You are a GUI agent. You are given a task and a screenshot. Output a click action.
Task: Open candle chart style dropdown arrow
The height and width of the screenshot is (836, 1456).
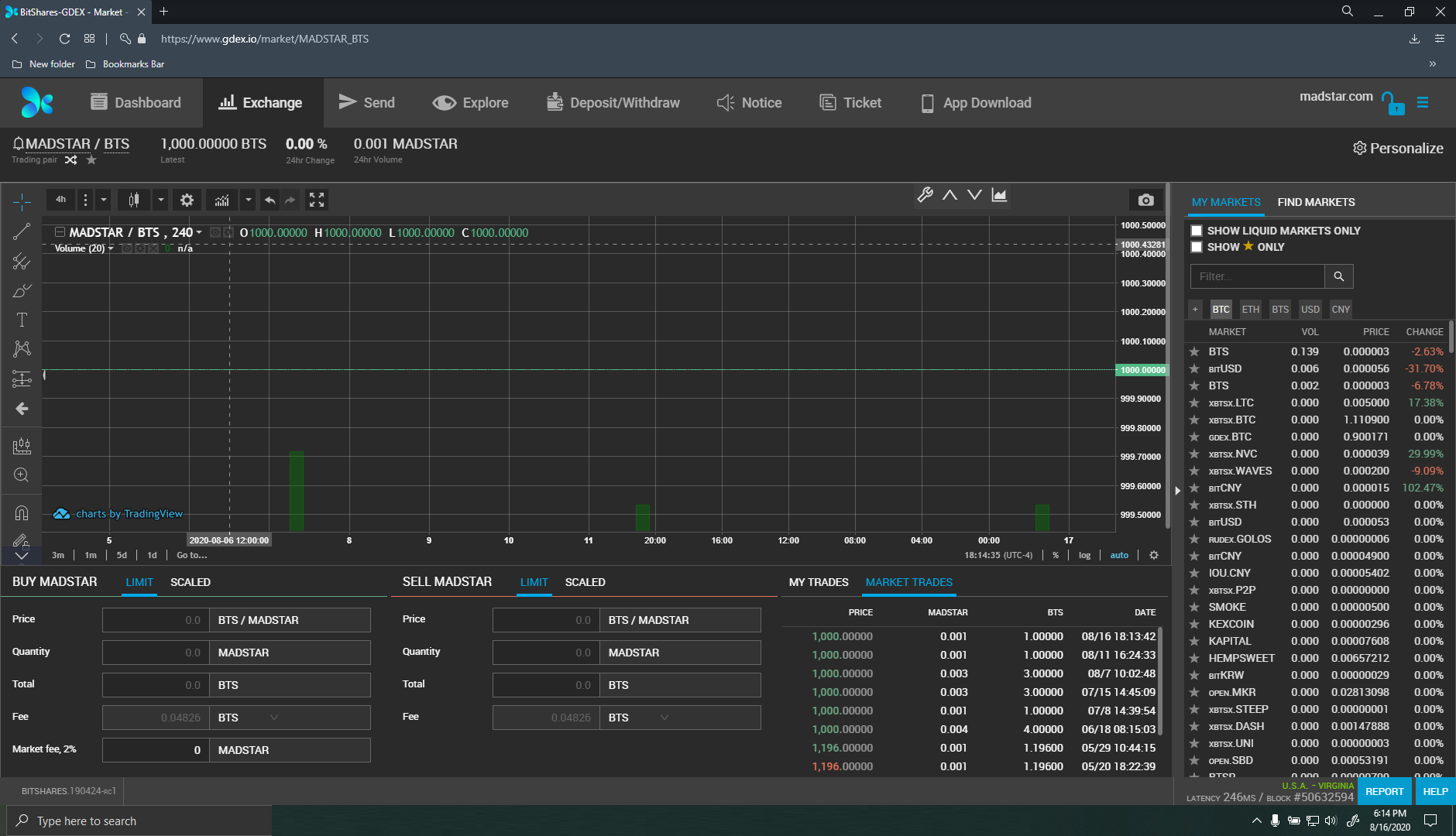pyautogui.click(x=161, y=200)
